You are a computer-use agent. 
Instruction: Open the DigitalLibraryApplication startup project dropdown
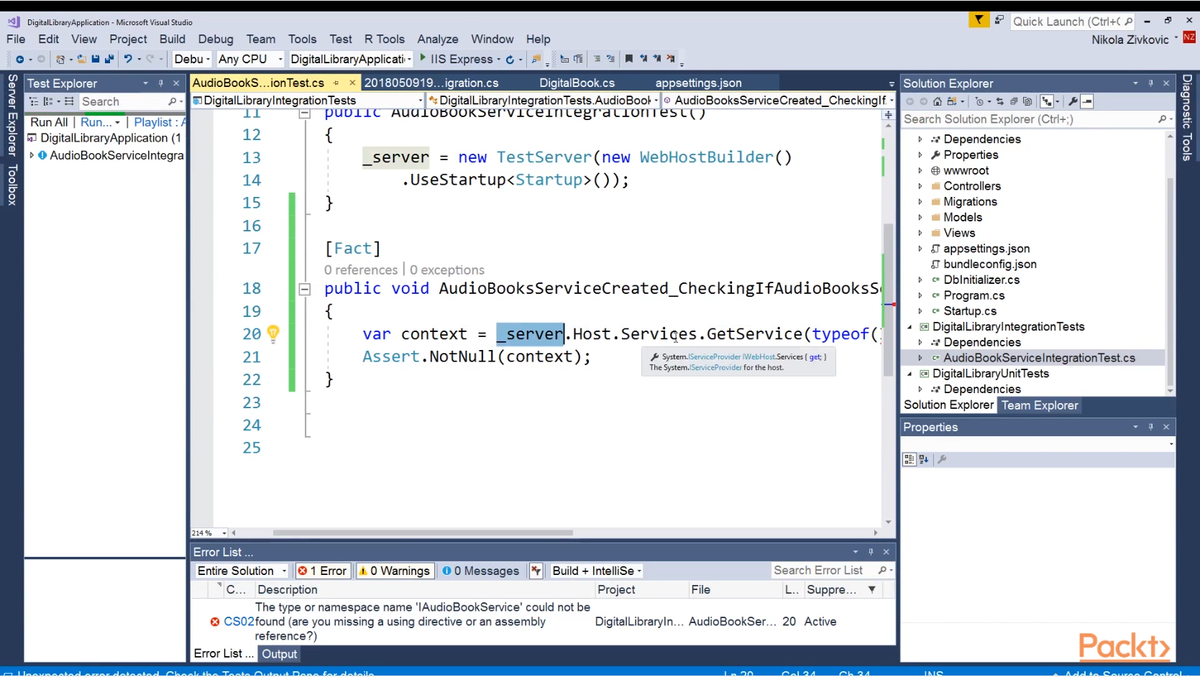[x=351, y=59]
